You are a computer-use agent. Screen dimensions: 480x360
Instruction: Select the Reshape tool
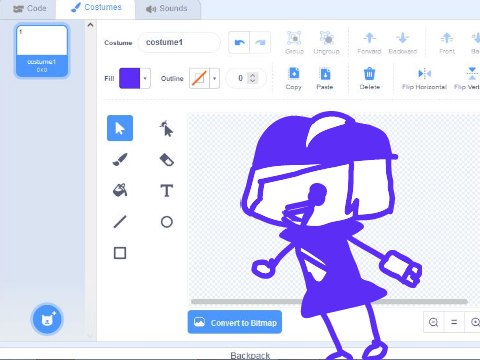coord(166,128)
